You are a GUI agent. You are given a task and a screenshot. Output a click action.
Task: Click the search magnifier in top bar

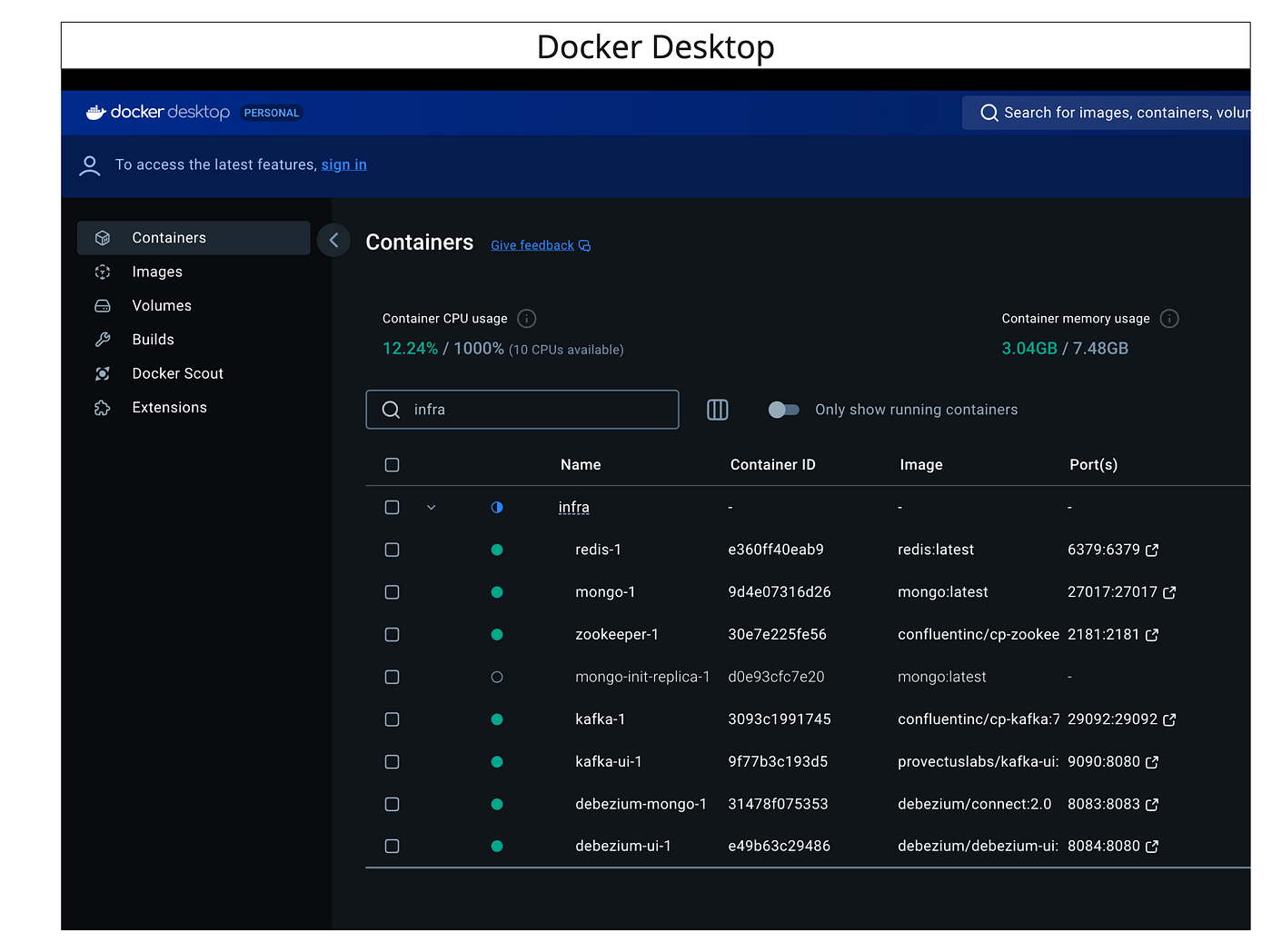coord(989,113)
